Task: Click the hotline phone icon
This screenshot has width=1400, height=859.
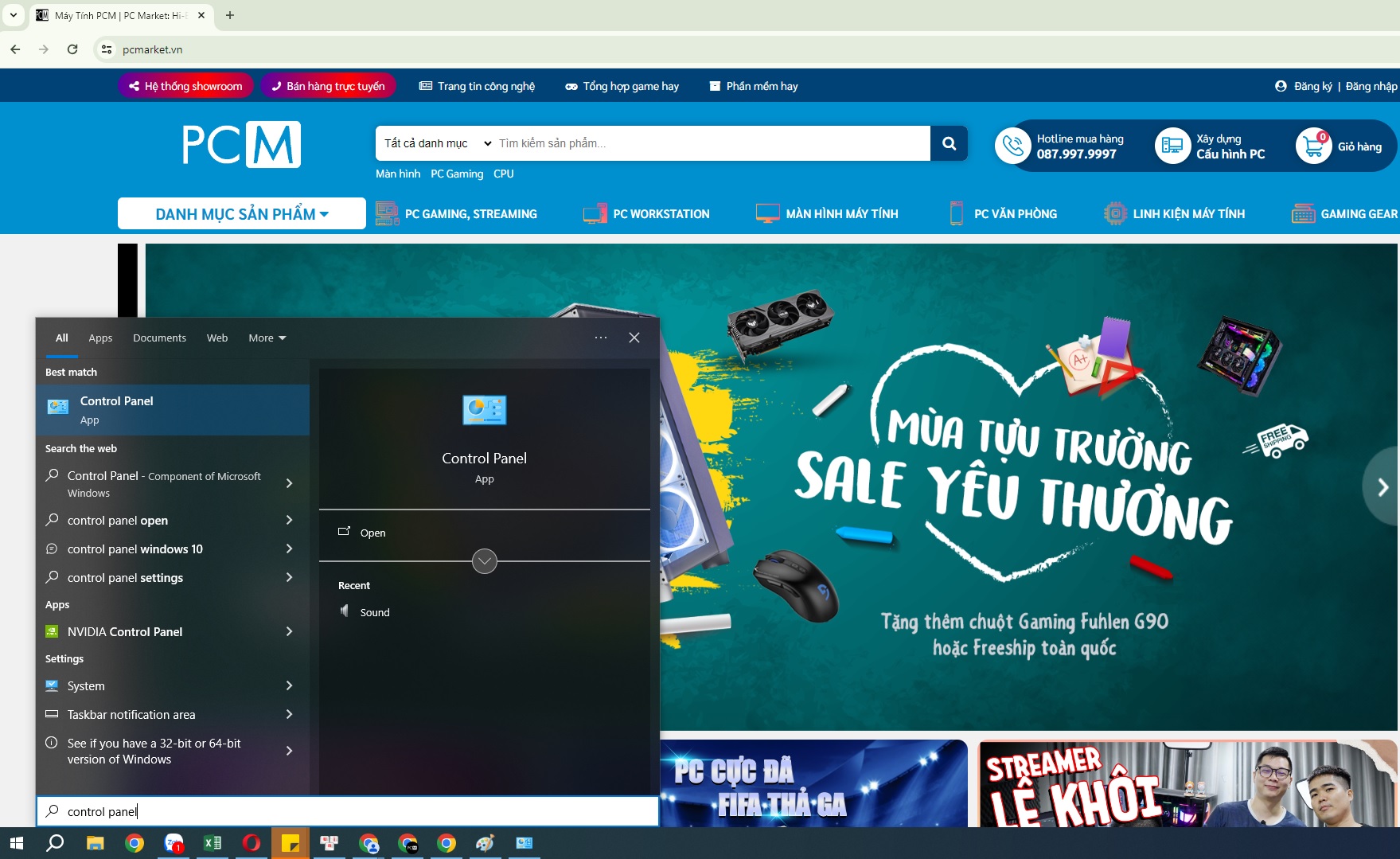Action: (x=1013, y=146)
